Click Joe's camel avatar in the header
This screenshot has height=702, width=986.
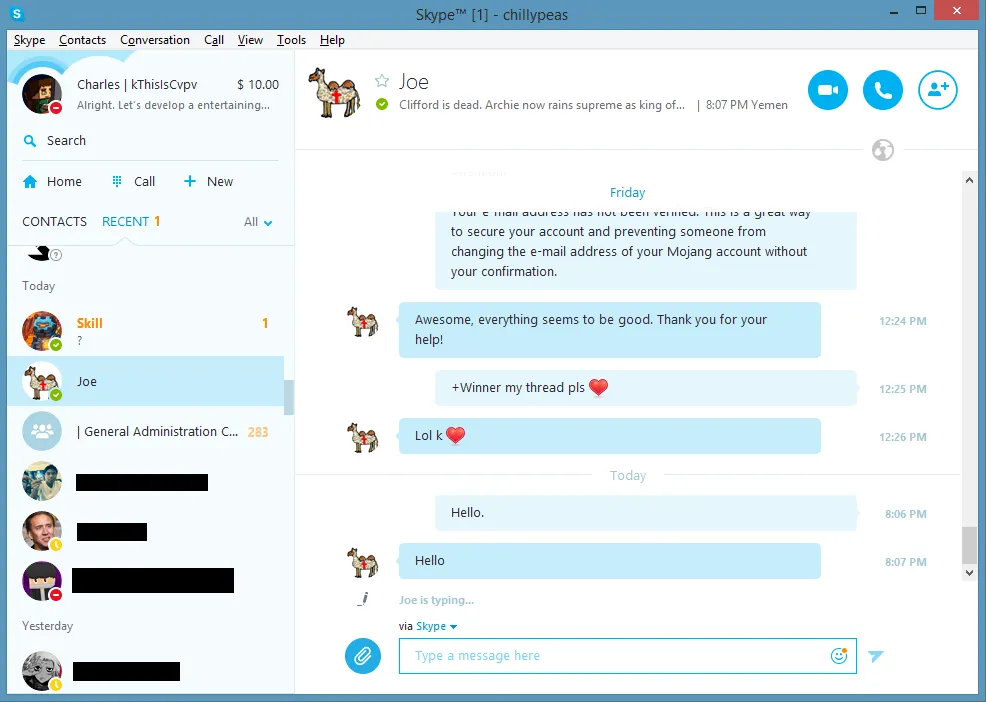pos(335,92)
